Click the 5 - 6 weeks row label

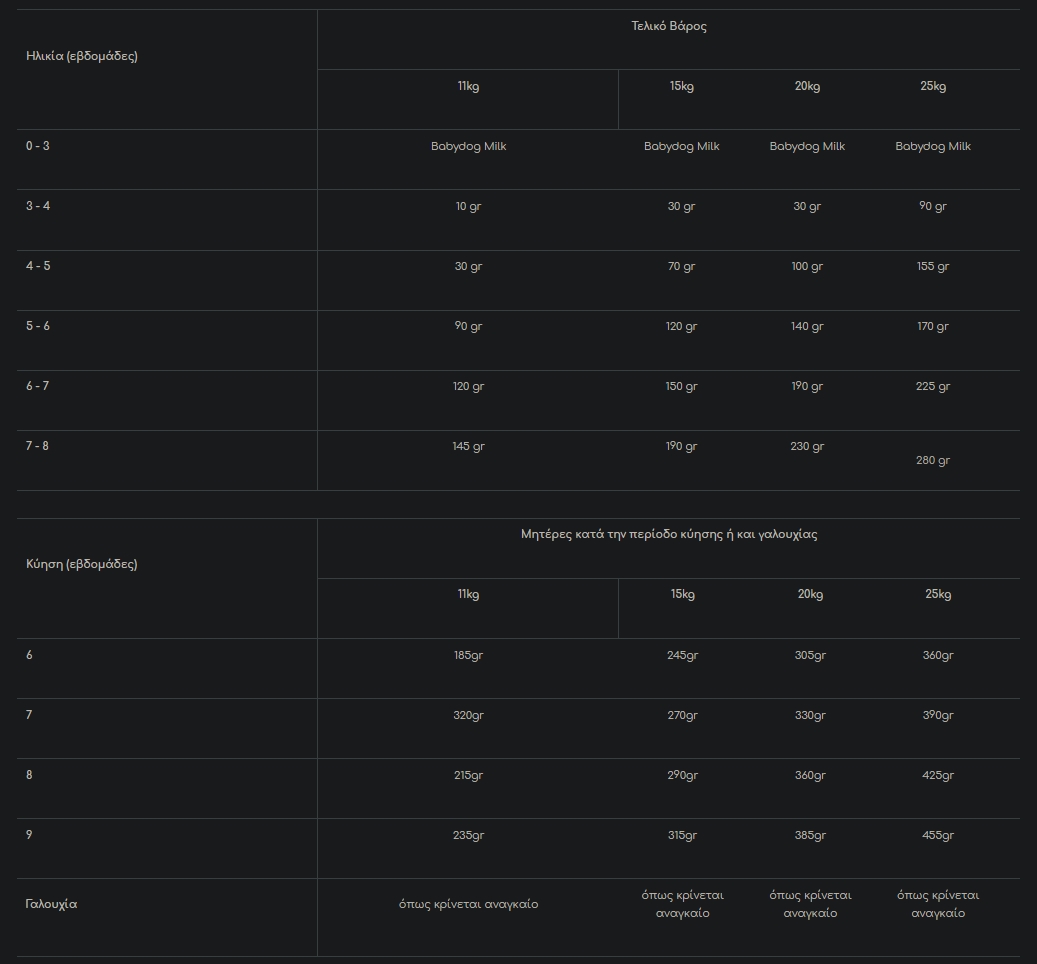[38, 326]
